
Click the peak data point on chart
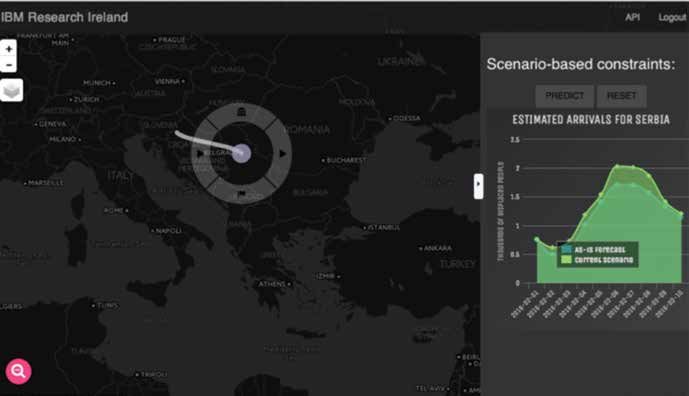coord(617,166)
